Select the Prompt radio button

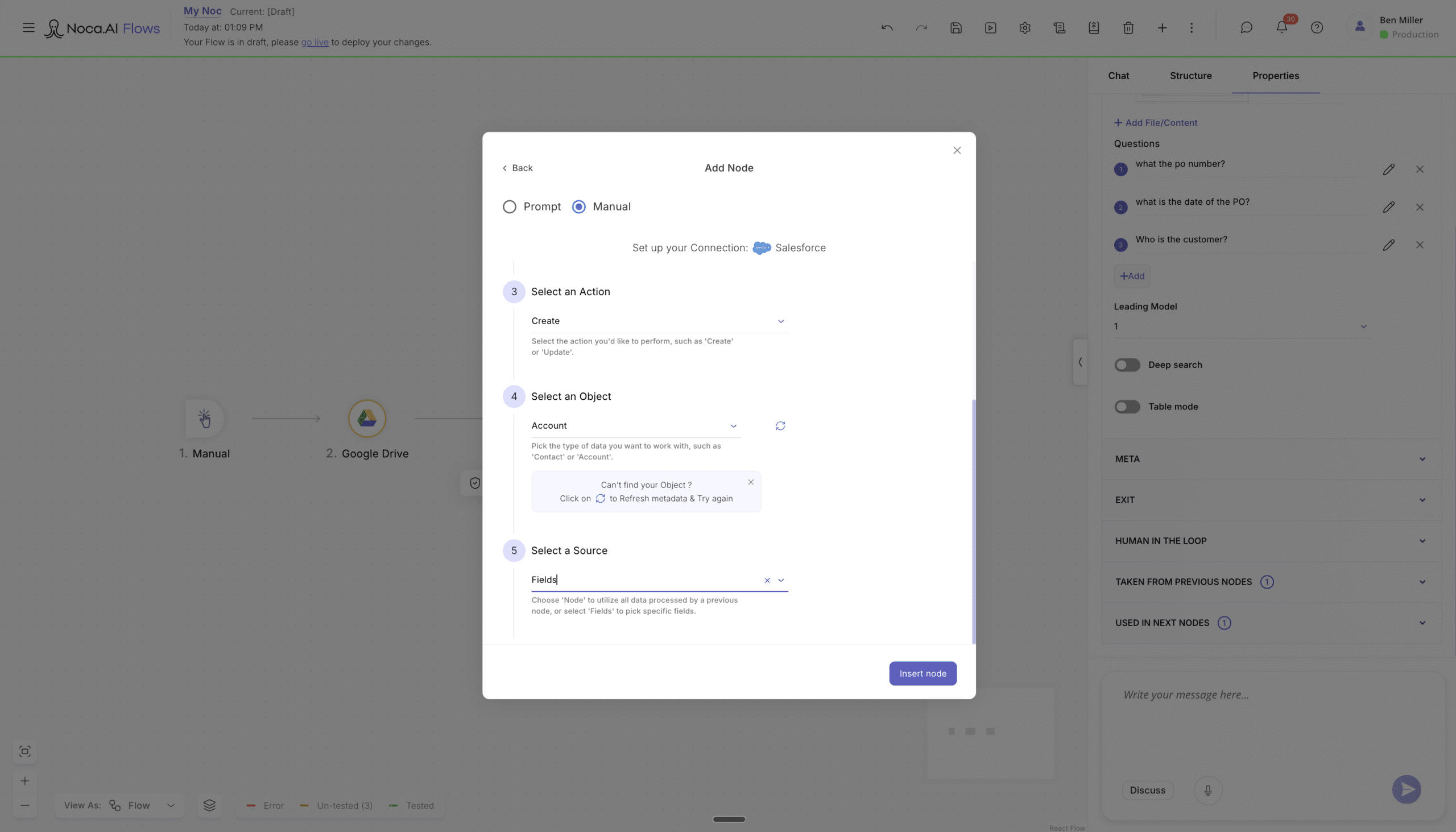pyautogui.click(x=509, y=207)
